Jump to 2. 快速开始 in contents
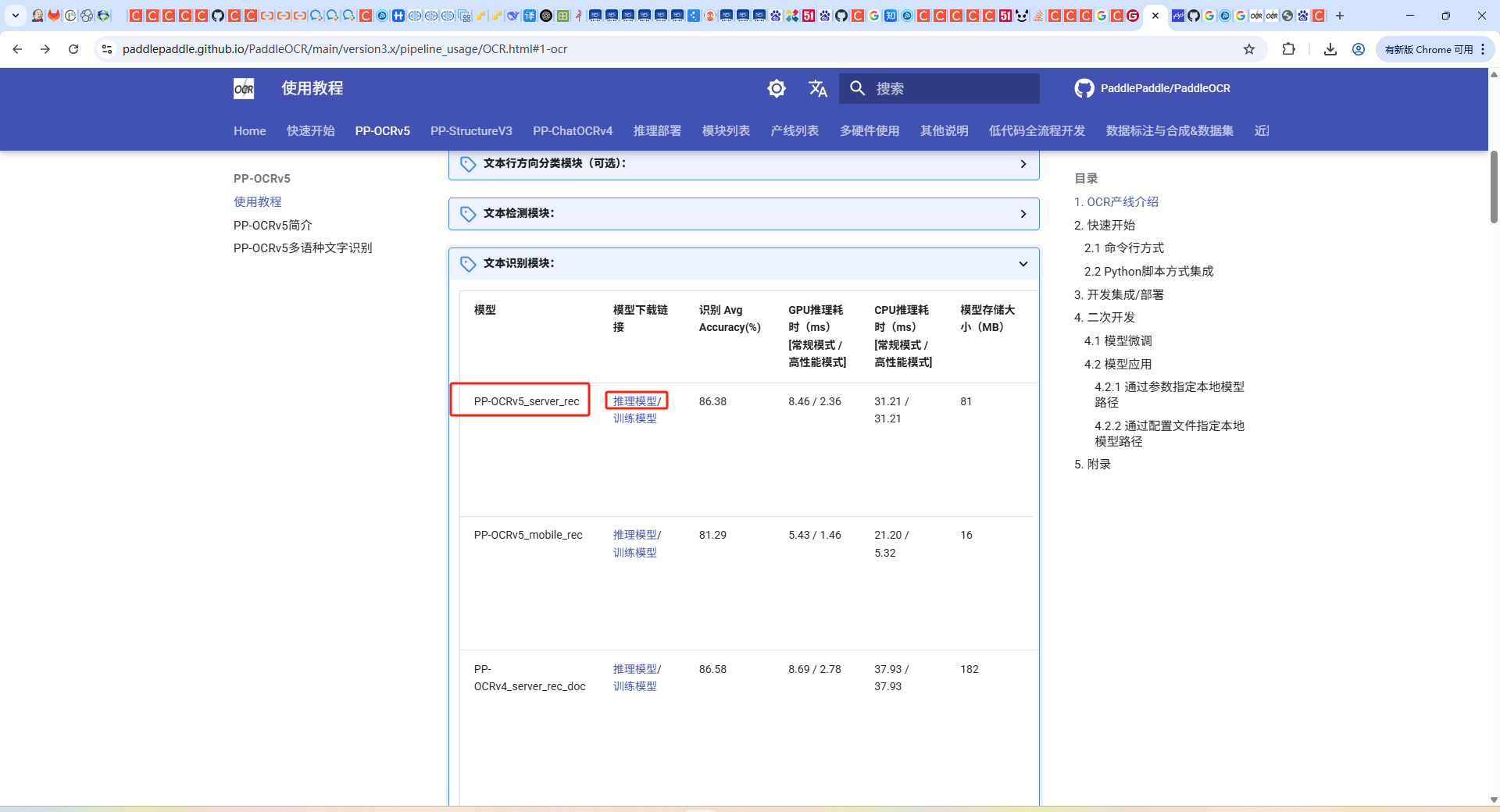1500x812 pixels. [1105, 225]
